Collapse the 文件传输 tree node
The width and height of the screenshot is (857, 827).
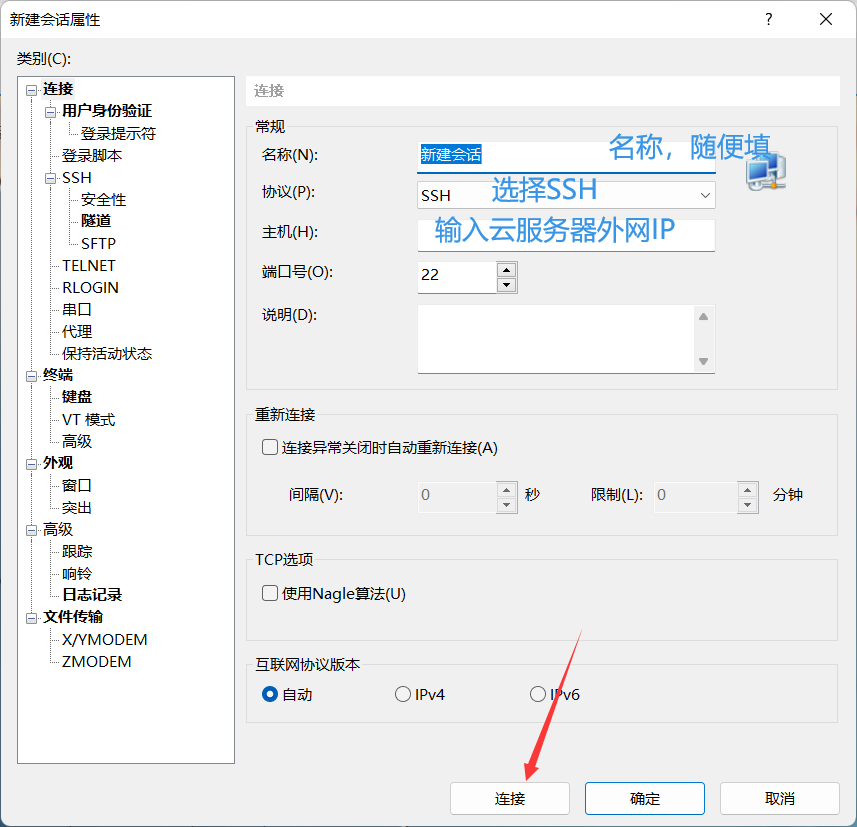(x=31, y=618)
